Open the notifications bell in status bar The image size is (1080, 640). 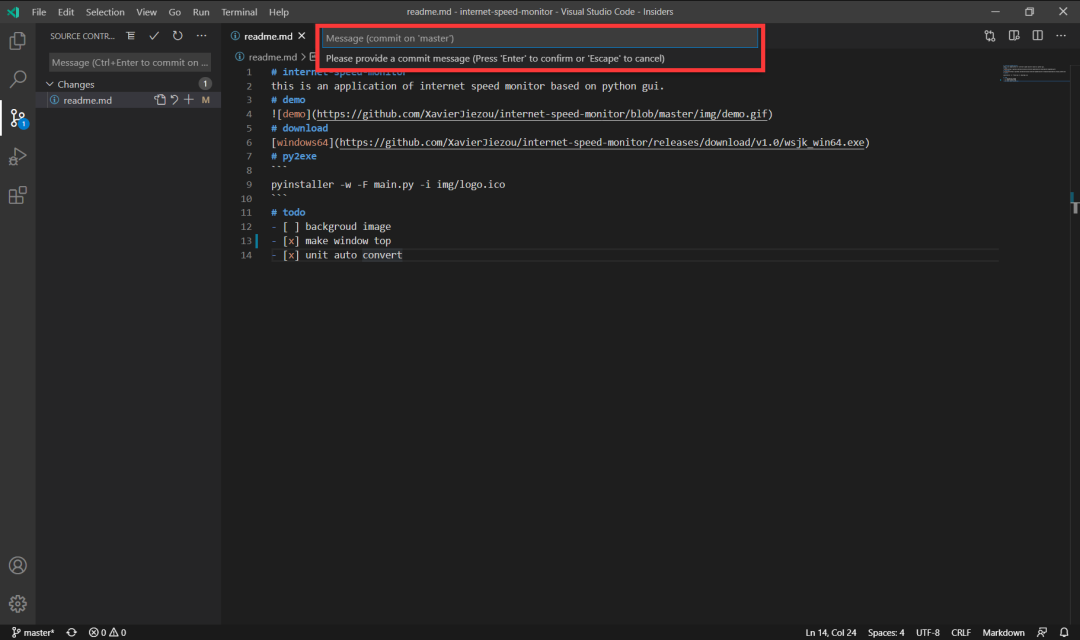(1064, 632)
